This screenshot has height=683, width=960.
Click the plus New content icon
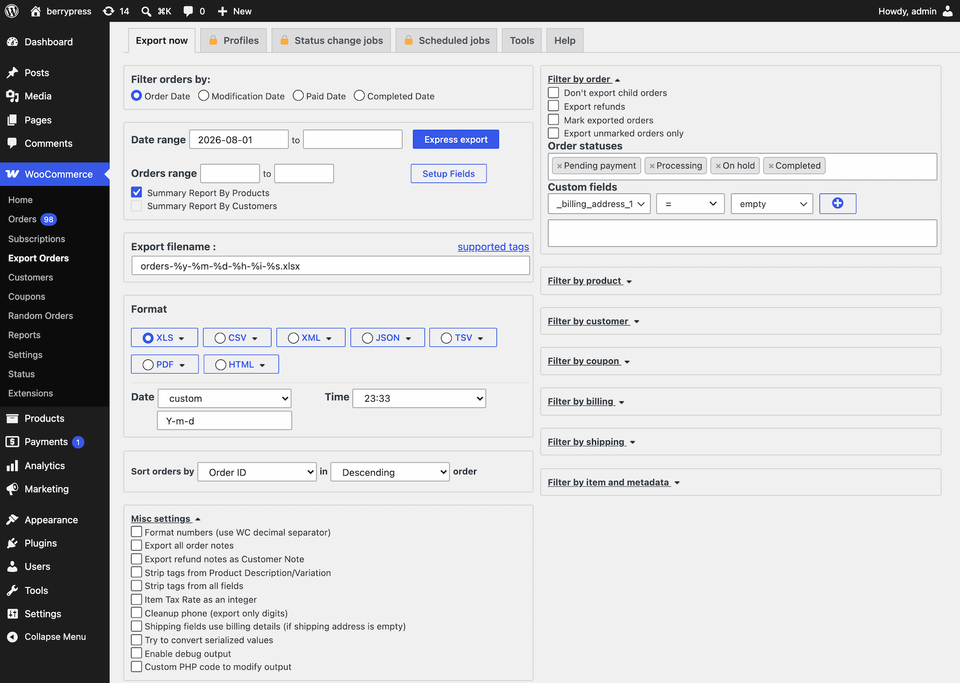pos(222,11)
